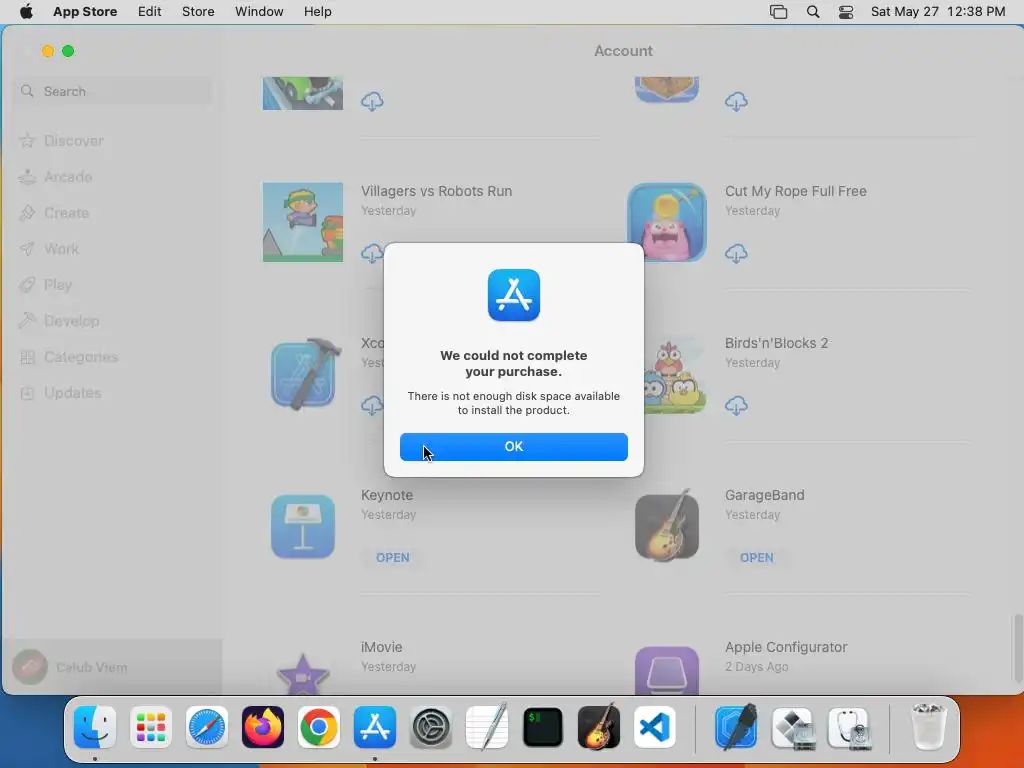Dismiss the dialog with OK button

click(513, 447)
